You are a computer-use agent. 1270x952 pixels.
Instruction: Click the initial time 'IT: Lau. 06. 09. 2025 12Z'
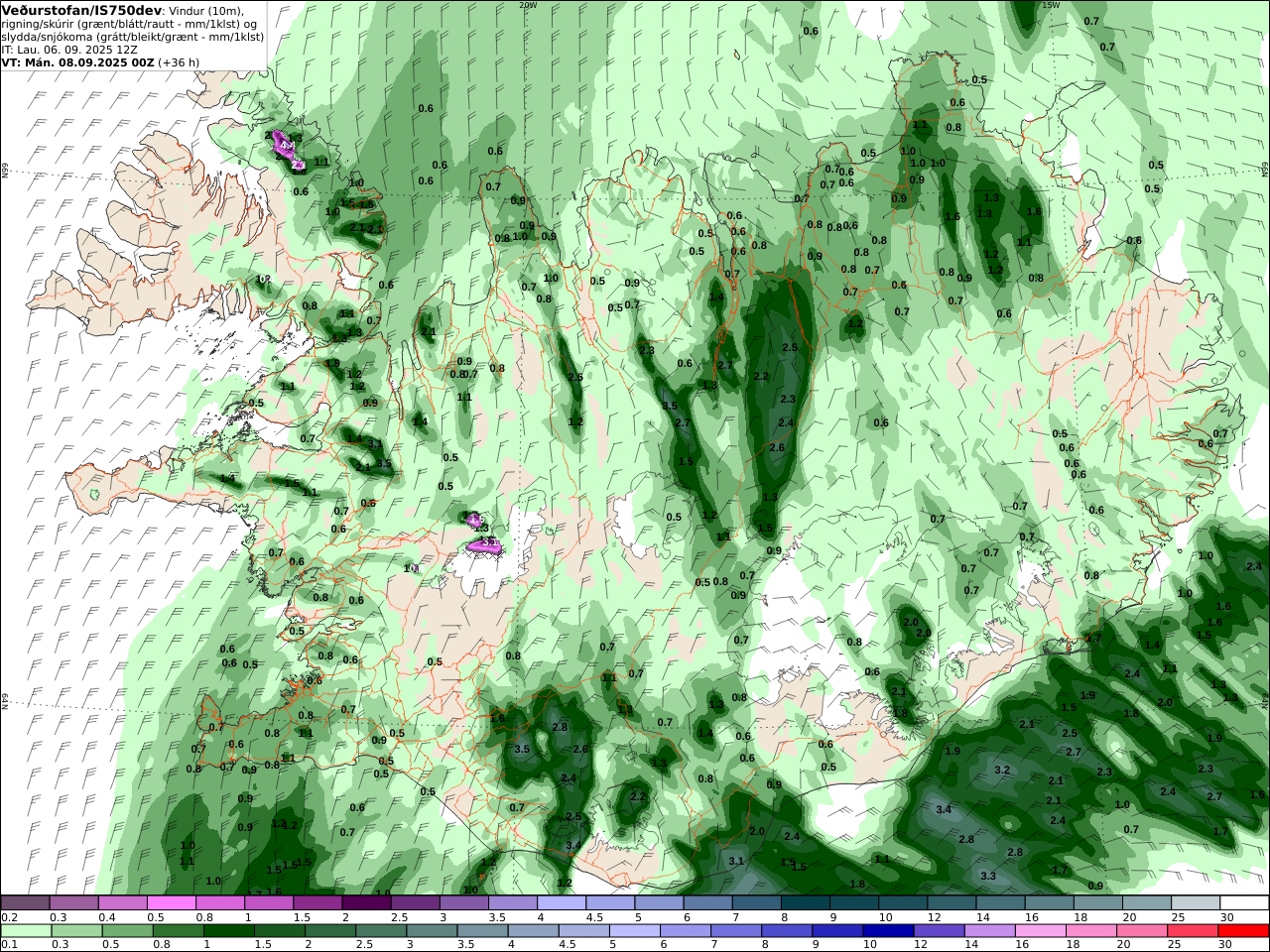tap(69, 49)
